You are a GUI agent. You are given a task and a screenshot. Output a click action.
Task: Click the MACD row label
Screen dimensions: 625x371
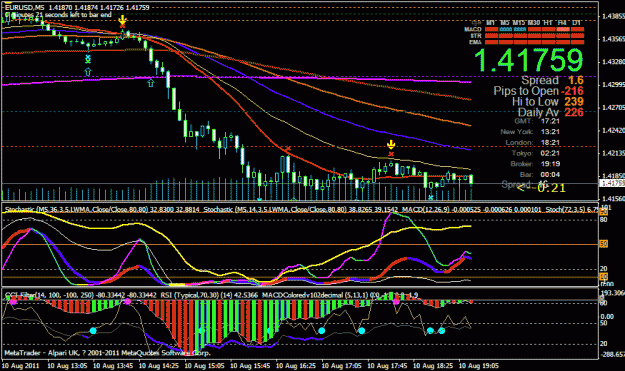tap(473, 29)
